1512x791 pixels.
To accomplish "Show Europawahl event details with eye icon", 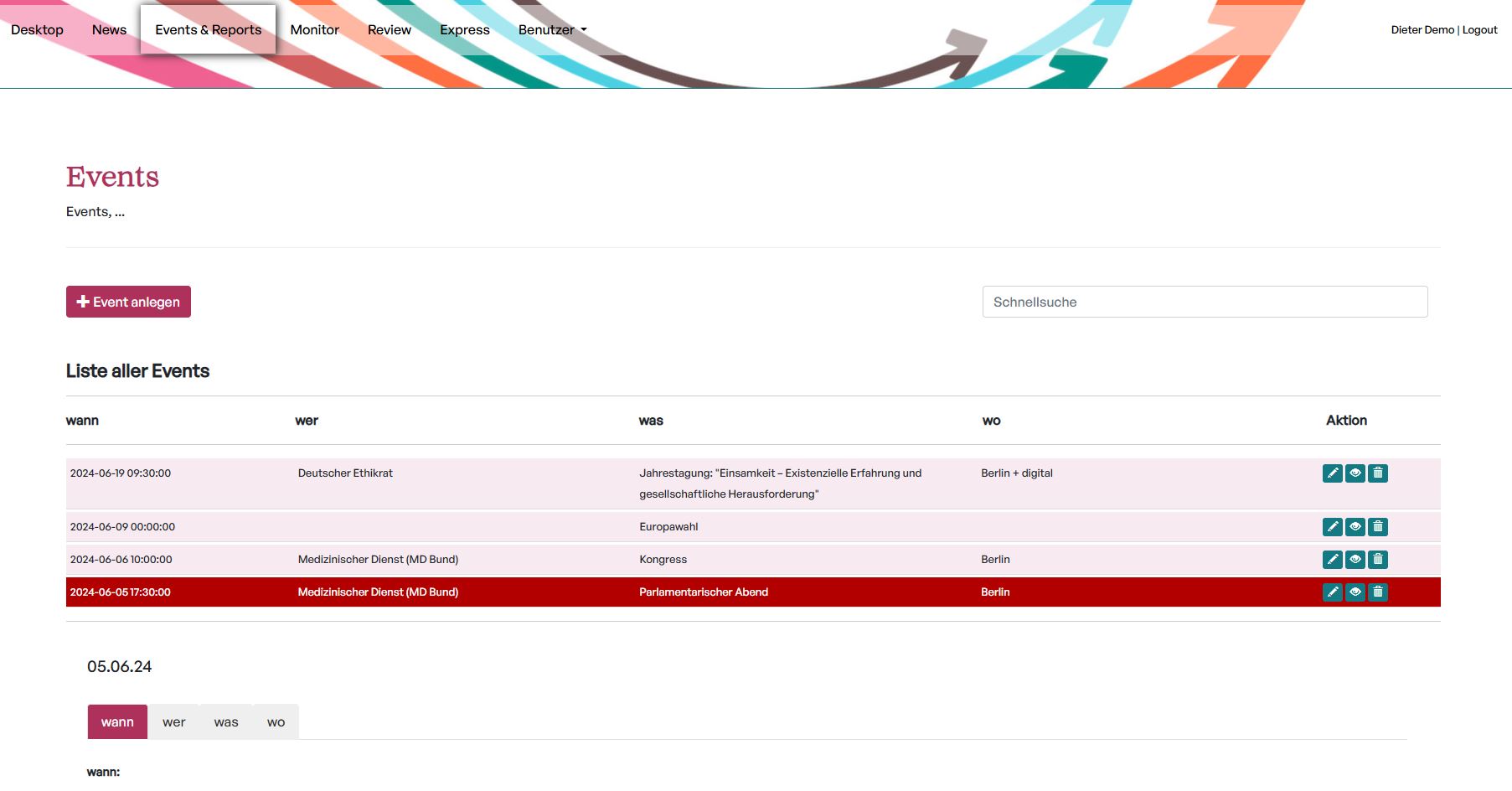I will 1355,527.
